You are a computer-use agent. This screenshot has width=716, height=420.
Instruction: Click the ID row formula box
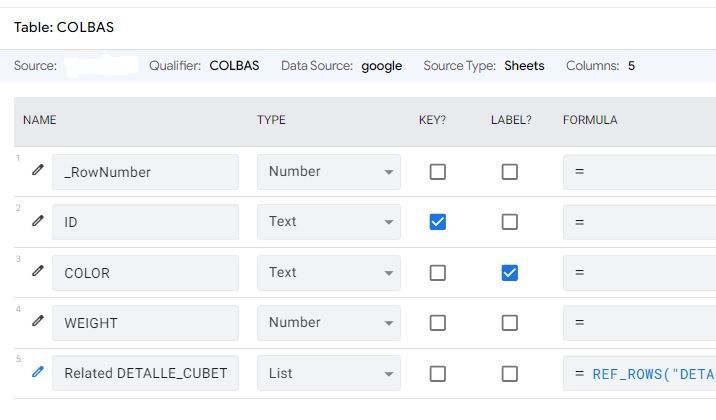pos(639,222)
